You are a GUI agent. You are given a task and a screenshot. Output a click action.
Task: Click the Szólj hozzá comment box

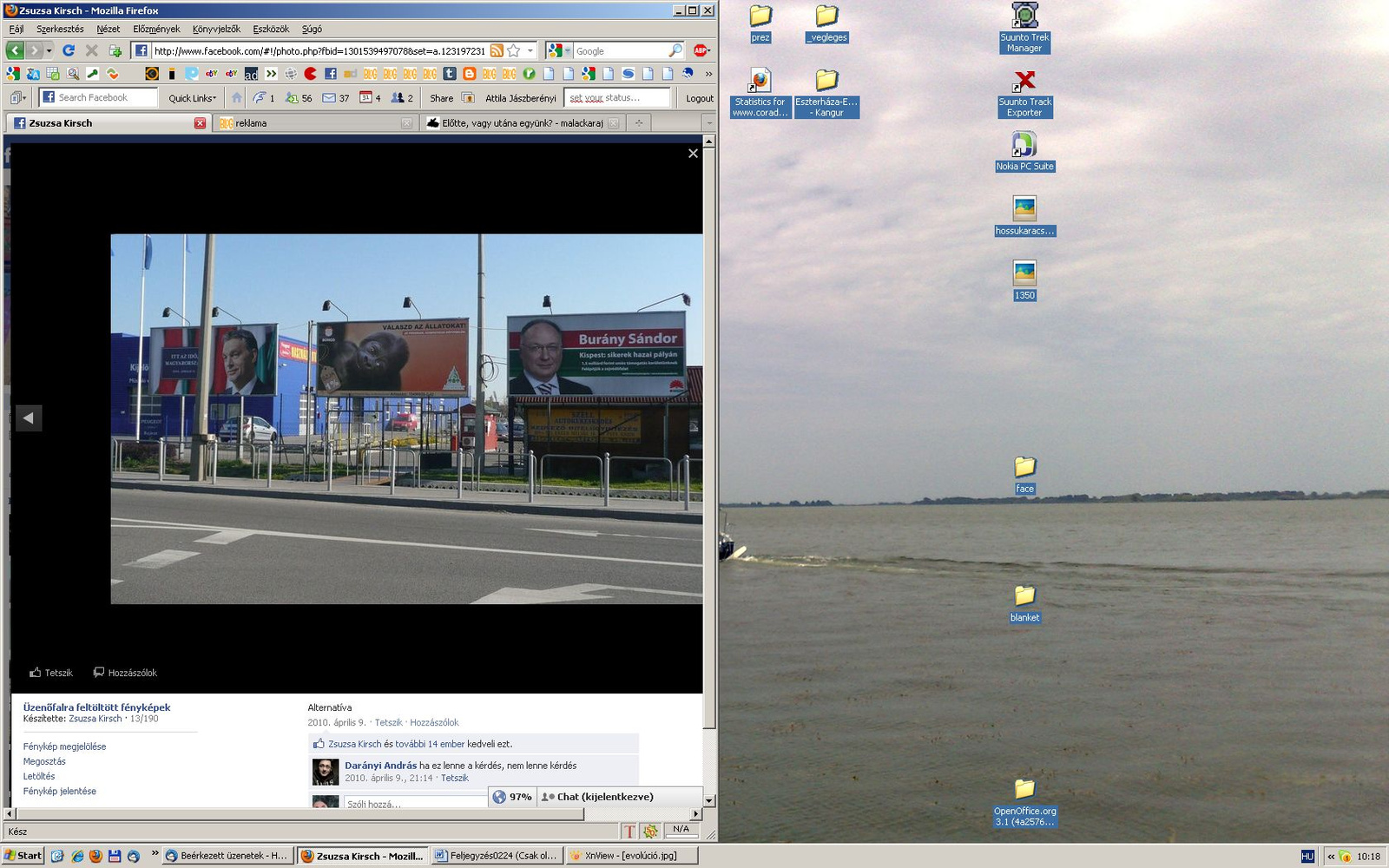click(415, 804)
